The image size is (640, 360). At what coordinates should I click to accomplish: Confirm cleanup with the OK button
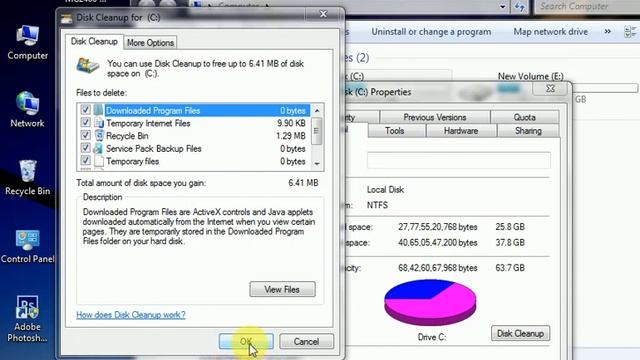246,341
